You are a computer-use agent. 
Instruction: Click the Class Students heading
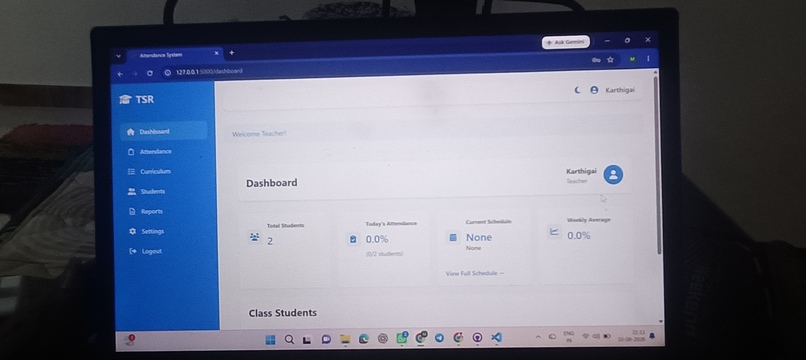tap(282, 313)
